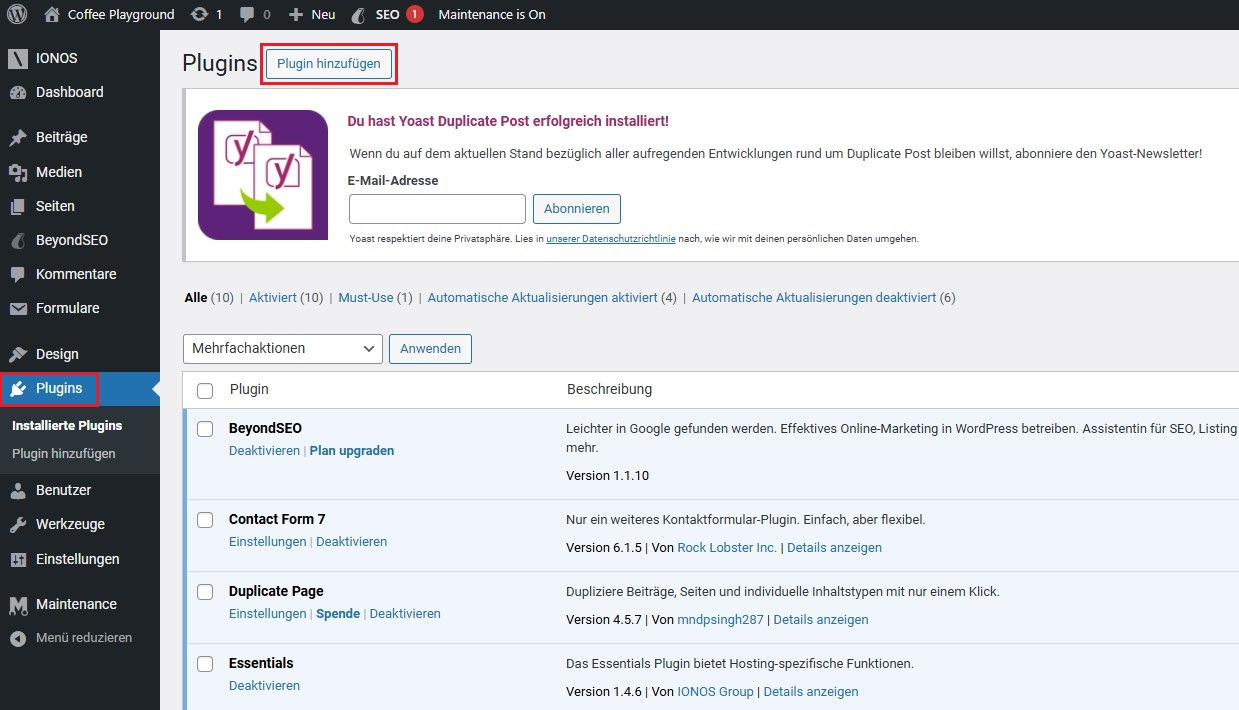
Task: Check the BeyondSEO plugin checkbox
Action: pyautogui.click(x=205, y=428)
